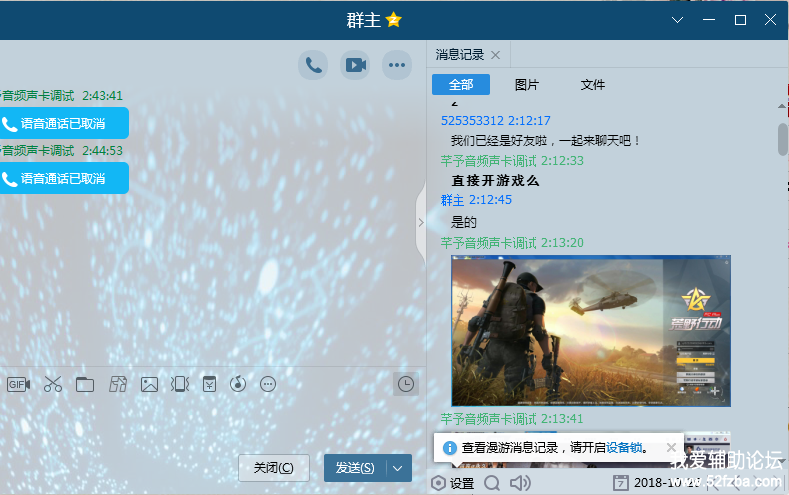This screenshot has width=789, height=495.
Task: Open the title bar dropdown arrow
Action: pyautogui.click(x=677, y=20)
